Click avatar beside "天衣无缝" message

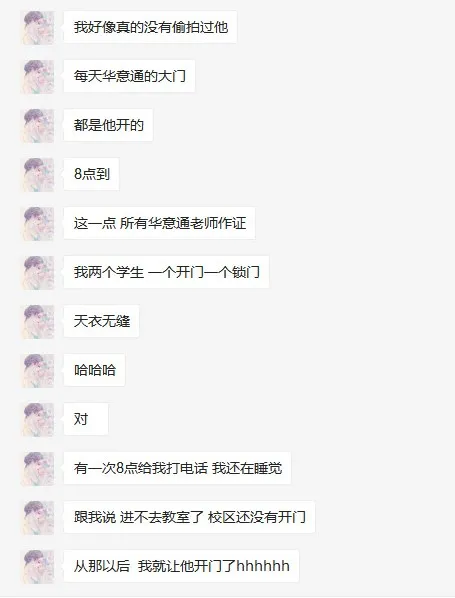click(x=38, y=322)
